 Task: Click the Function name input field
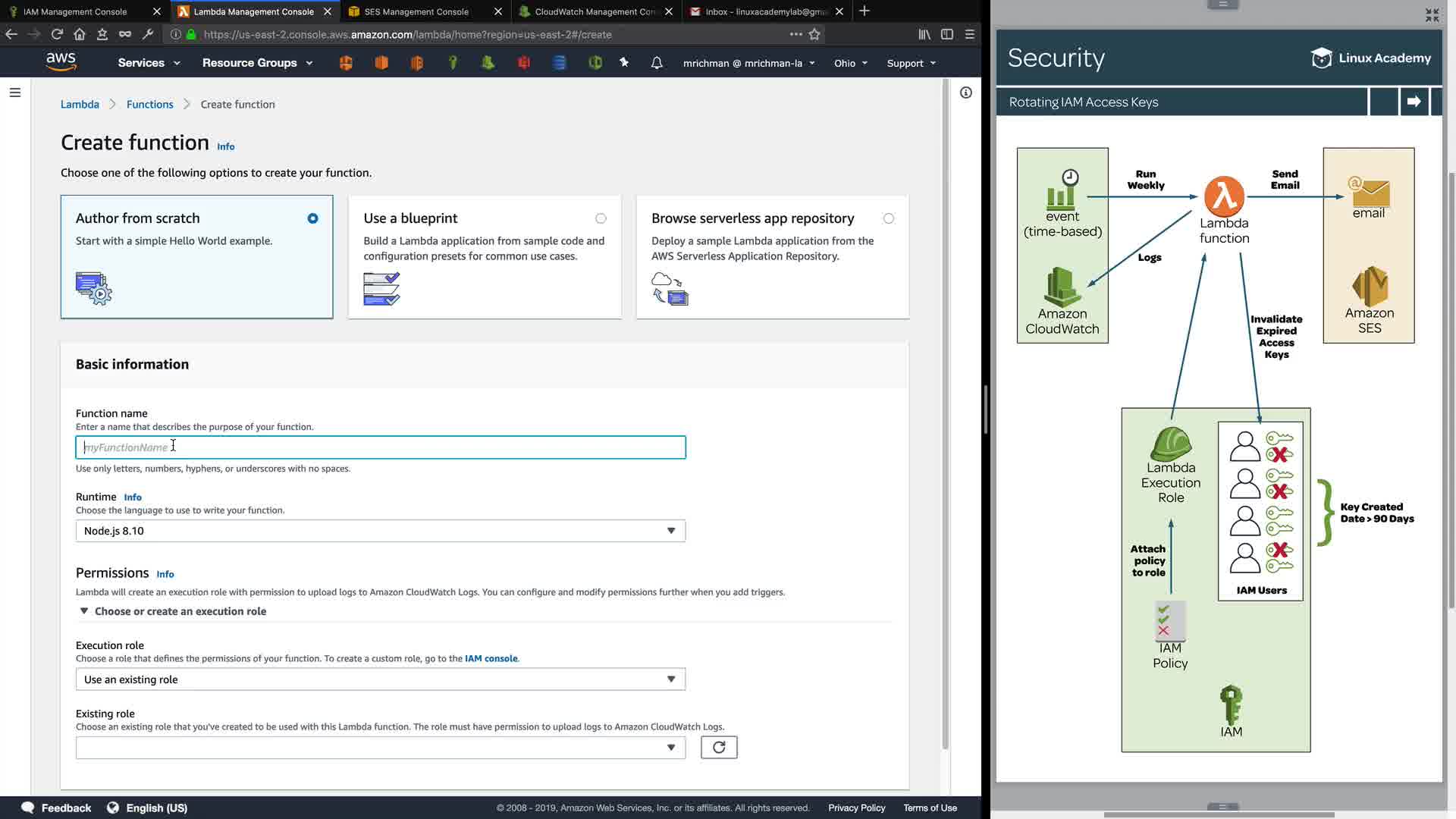click(x=380, y=447)
